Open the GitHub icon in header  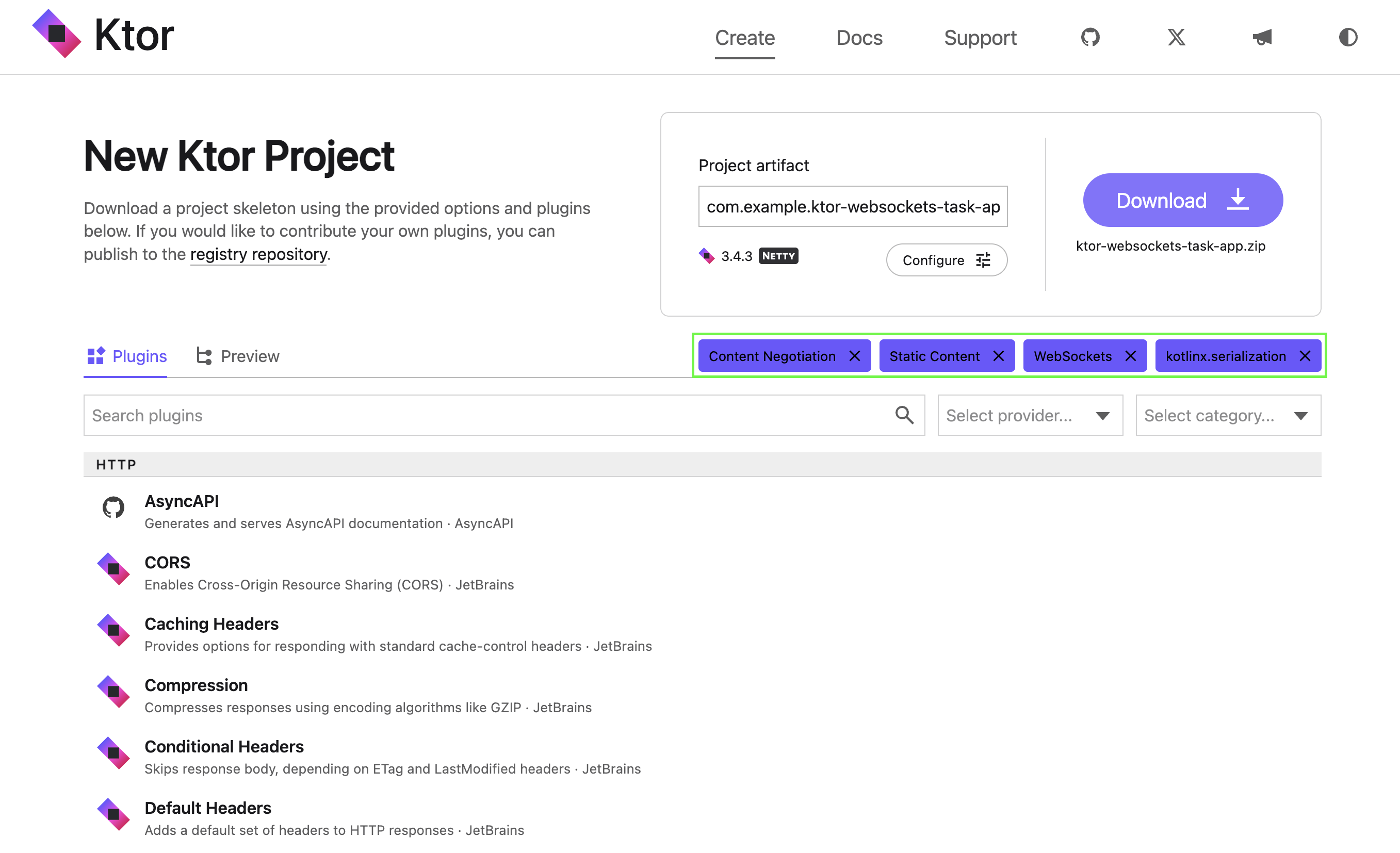1090,38
